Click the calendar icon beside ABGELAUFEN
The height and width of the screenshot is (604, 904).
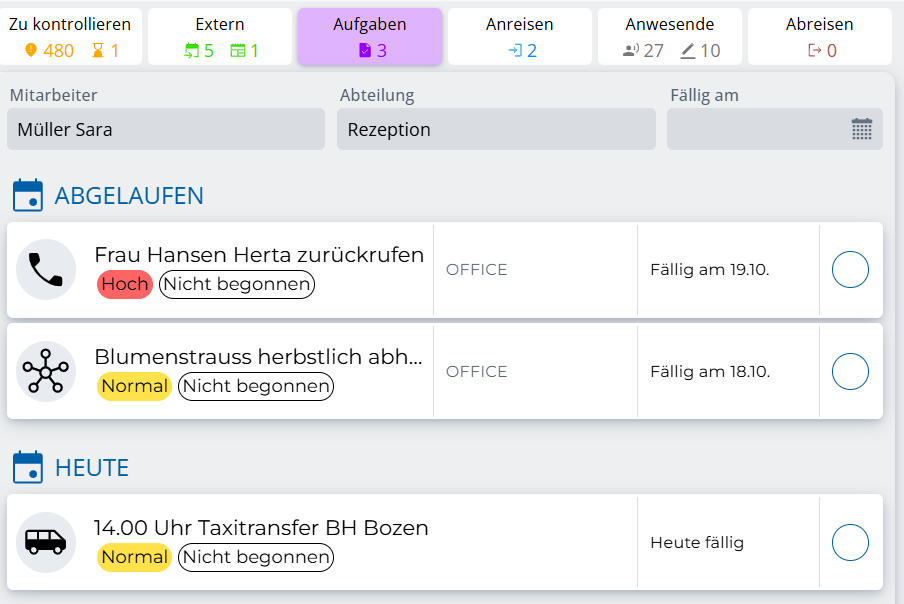(x=28, y=195)
